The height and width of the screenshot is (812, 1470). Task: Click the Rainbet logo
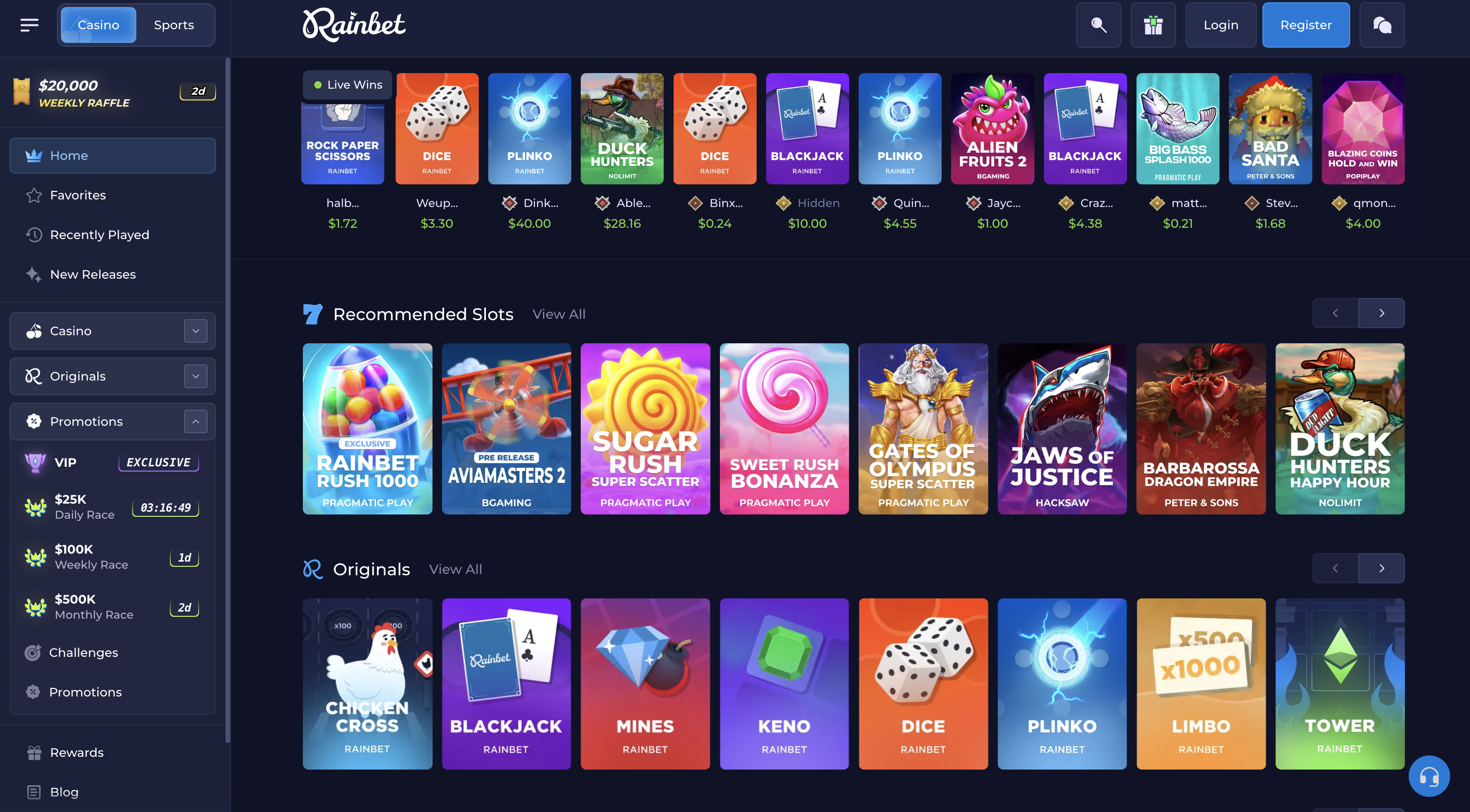(354, 25)
